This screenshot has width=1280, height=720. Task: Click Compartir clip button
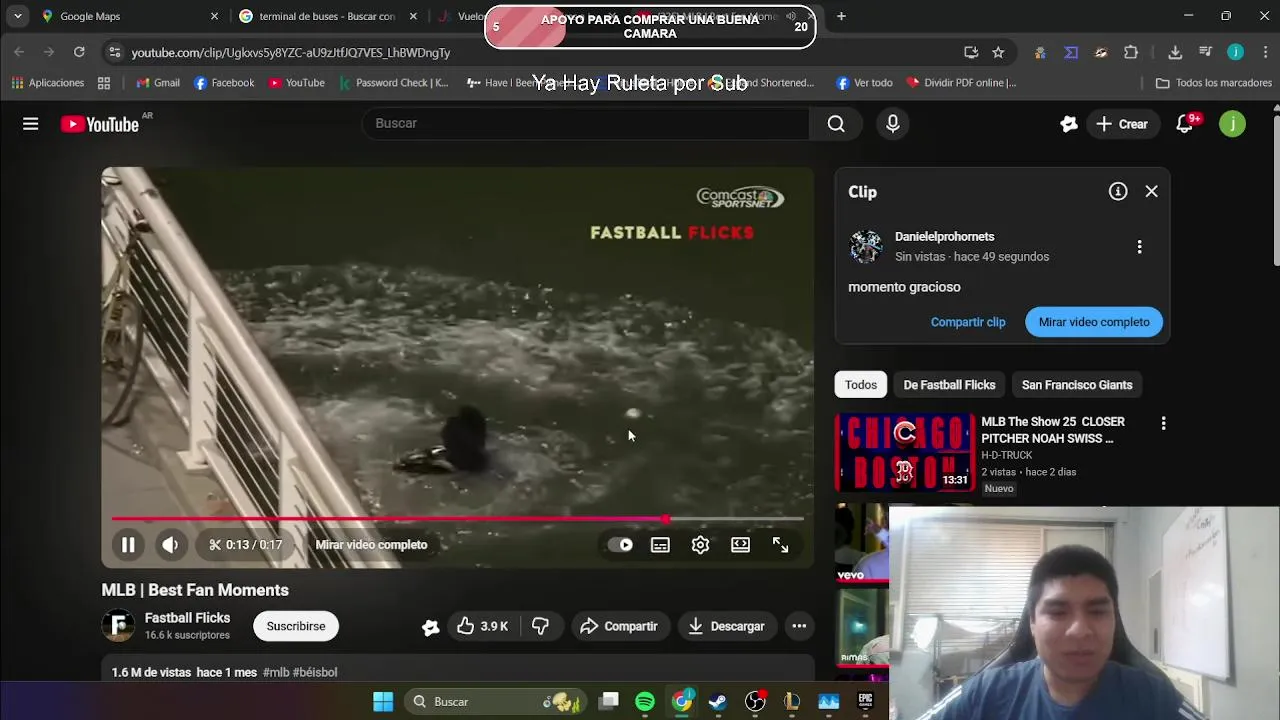pos(968,322)
